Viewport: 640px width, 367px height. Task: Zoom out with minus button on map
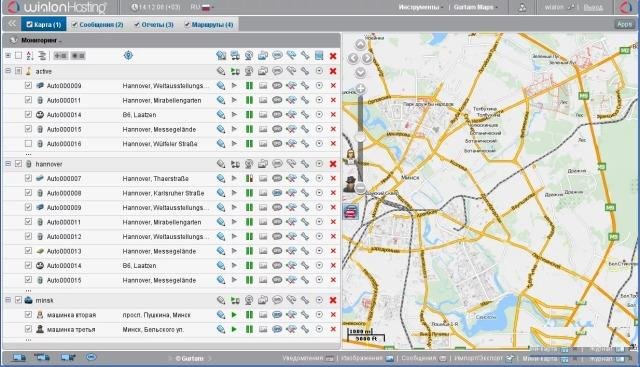(360, 188)
